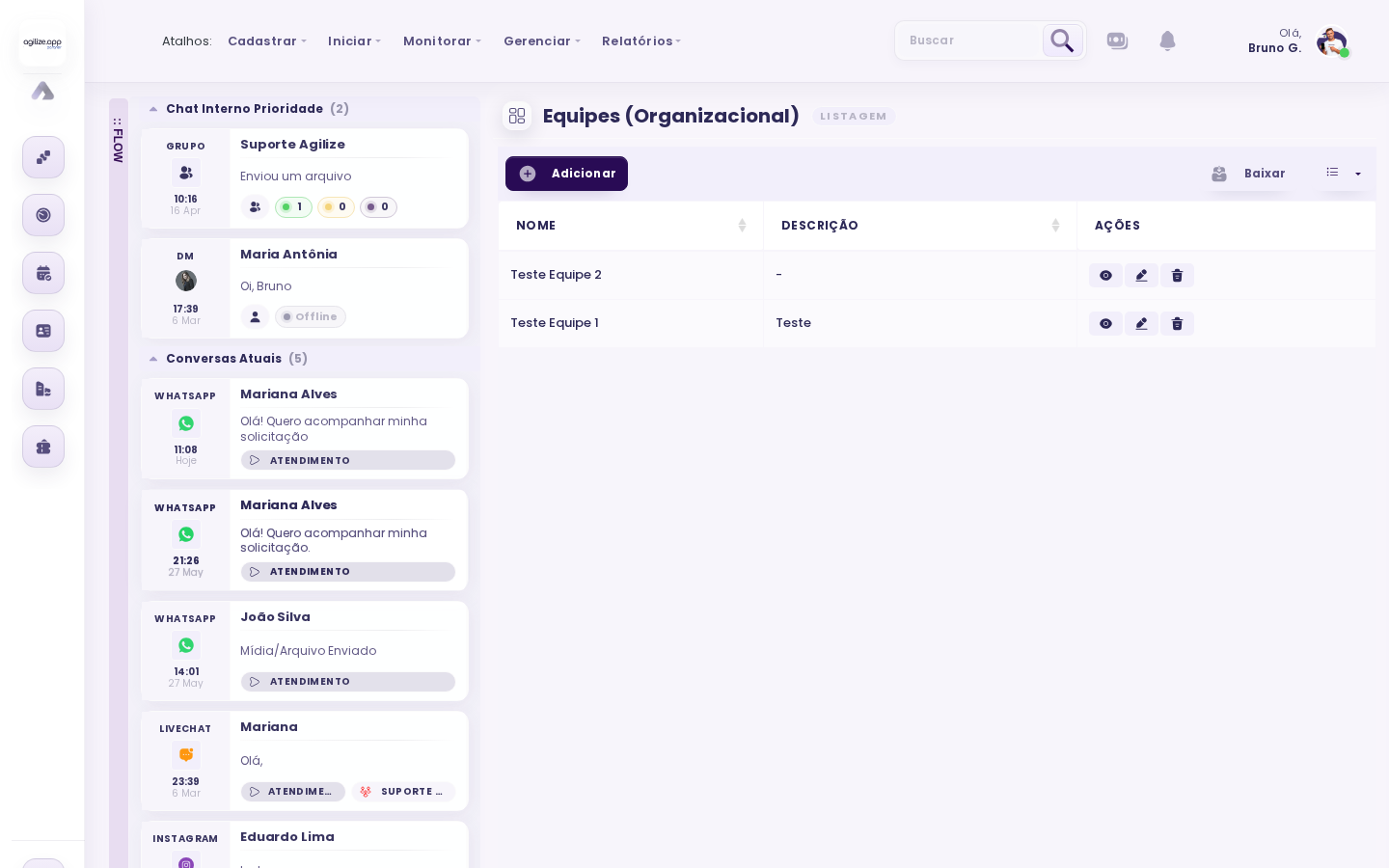Open the calendar schedule sidebar shortcut
The image size is (1389, 868).
43,273
